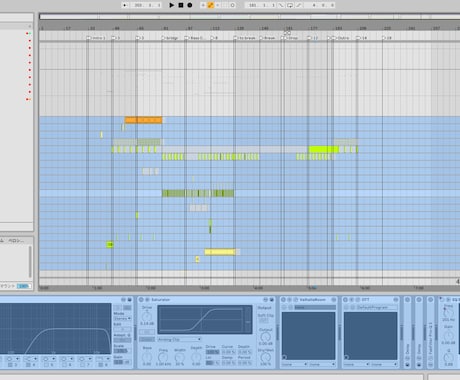Click the OTT DefaultProgram preset field
460x380 pixels.
click(x=377, y=307)
